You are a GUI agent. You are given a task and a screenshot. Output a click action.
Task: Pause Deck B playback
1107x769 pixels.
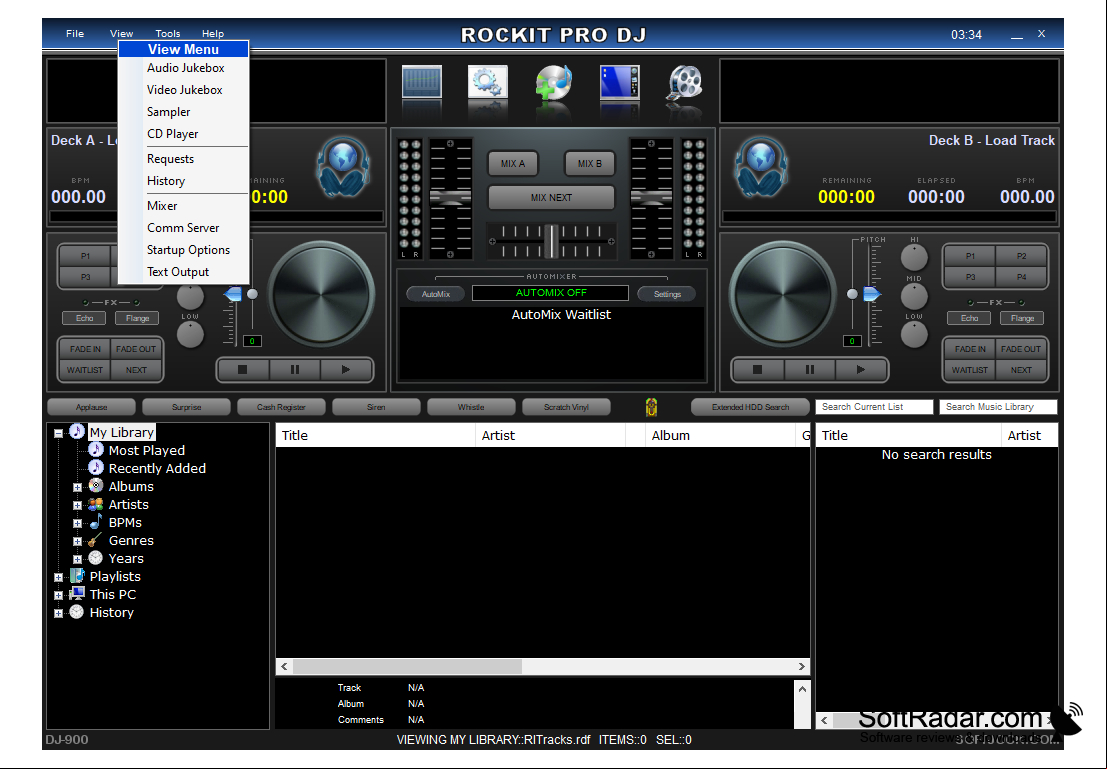810,369
